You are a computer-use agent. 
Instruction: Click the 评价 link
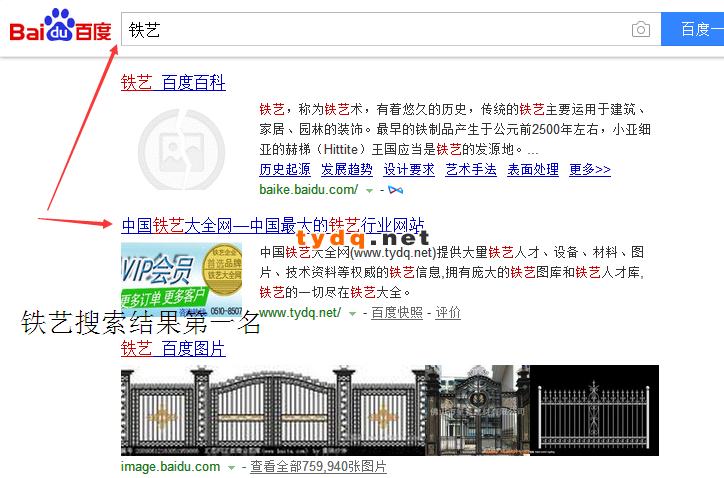coord(448,313)
